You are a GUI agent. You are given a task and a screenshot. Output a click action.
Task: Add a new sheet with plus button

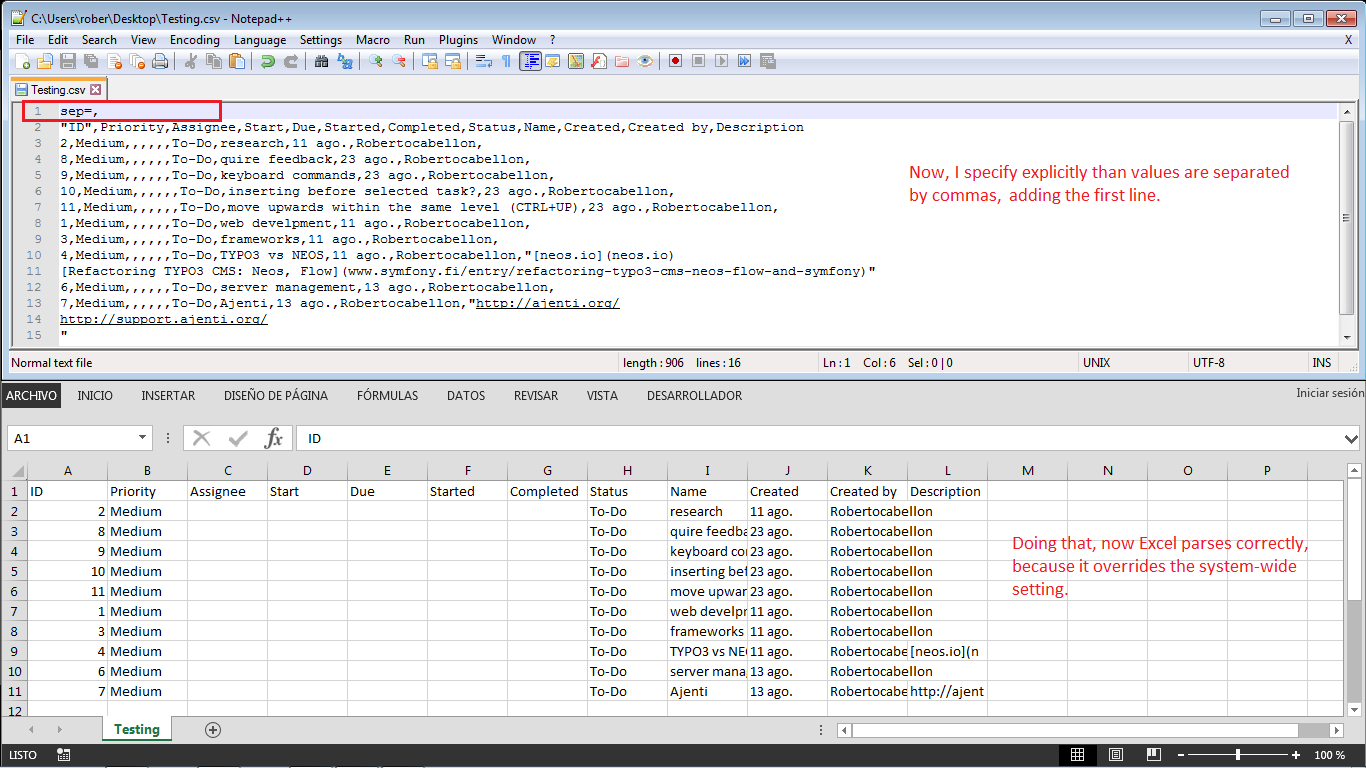coord(212,730)
